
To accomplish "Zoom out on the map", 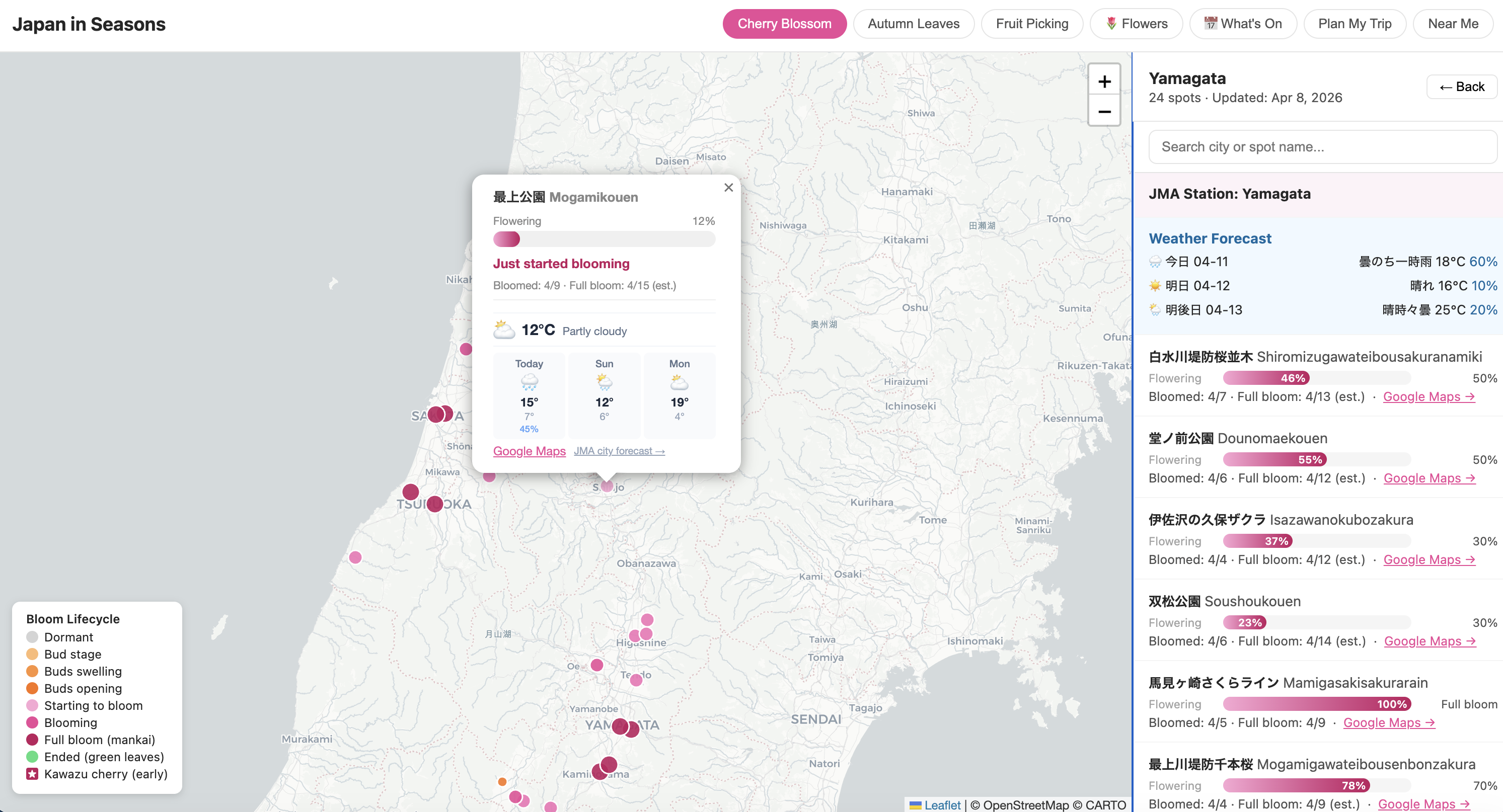I will [1104, 111].
